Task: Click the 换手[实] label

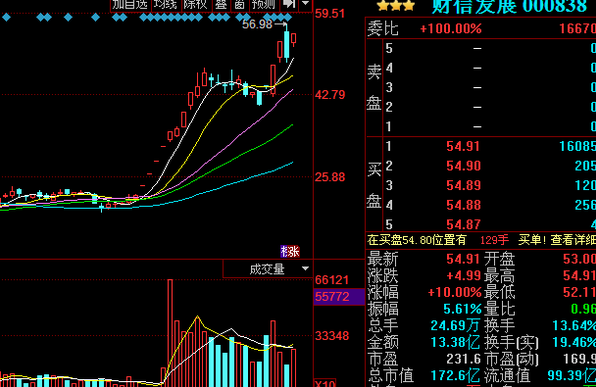Action: 511,343
